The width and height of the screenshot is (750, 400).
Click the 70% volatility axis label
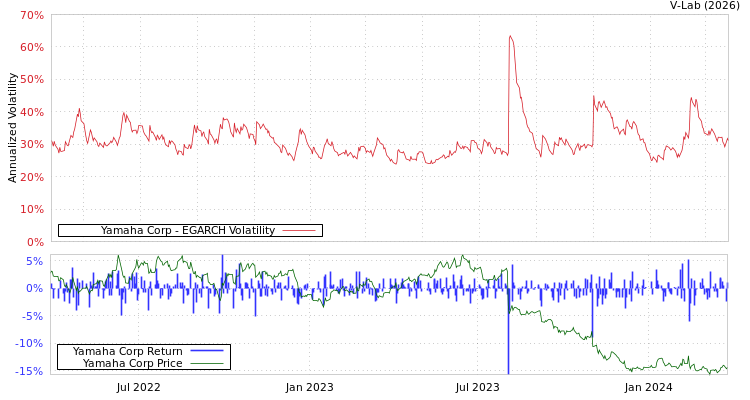pos(32,16)
